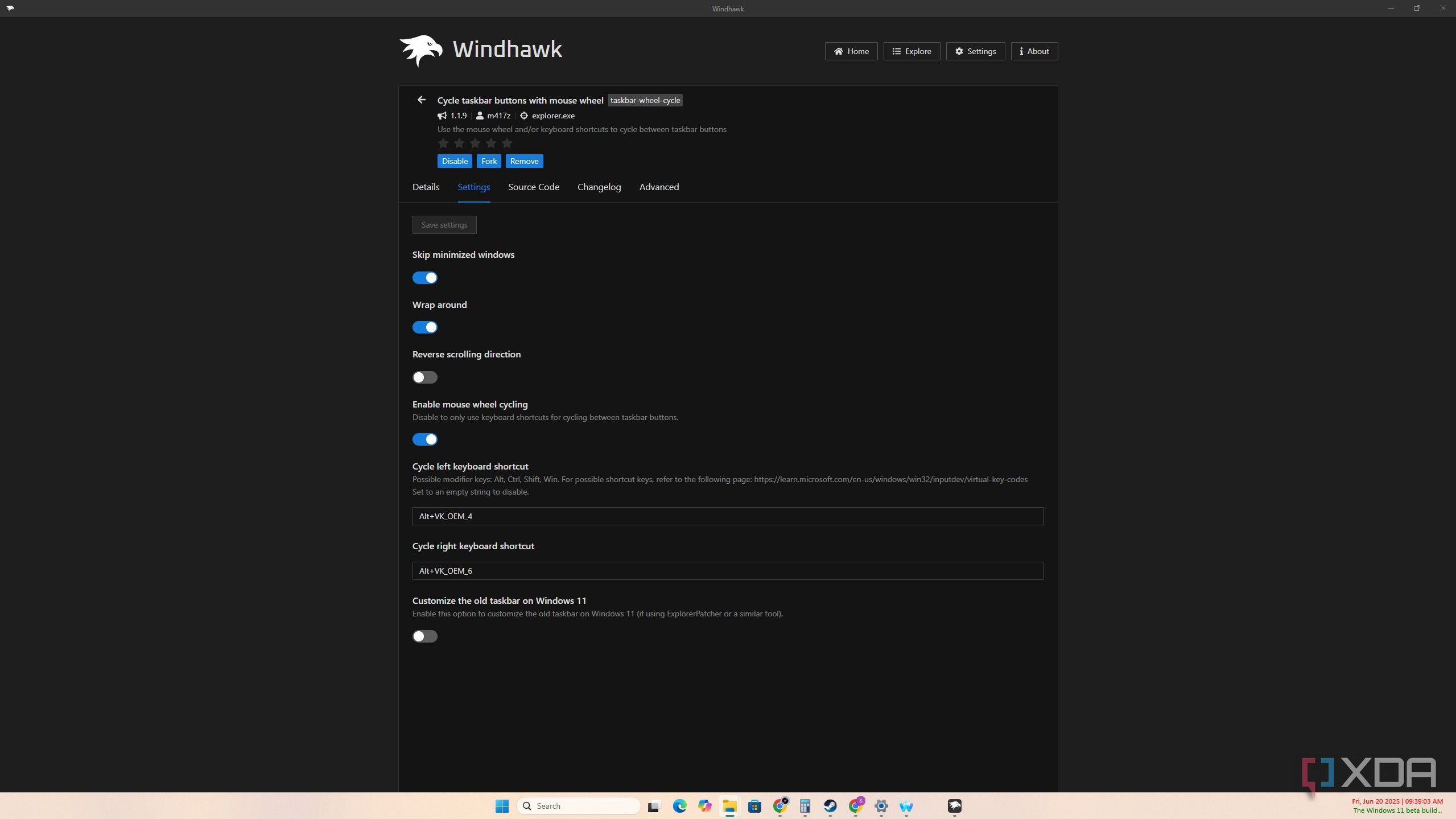The image size is (1456, 819).
Task: Open the Advanced tab
Action: [x=659, y=187]
